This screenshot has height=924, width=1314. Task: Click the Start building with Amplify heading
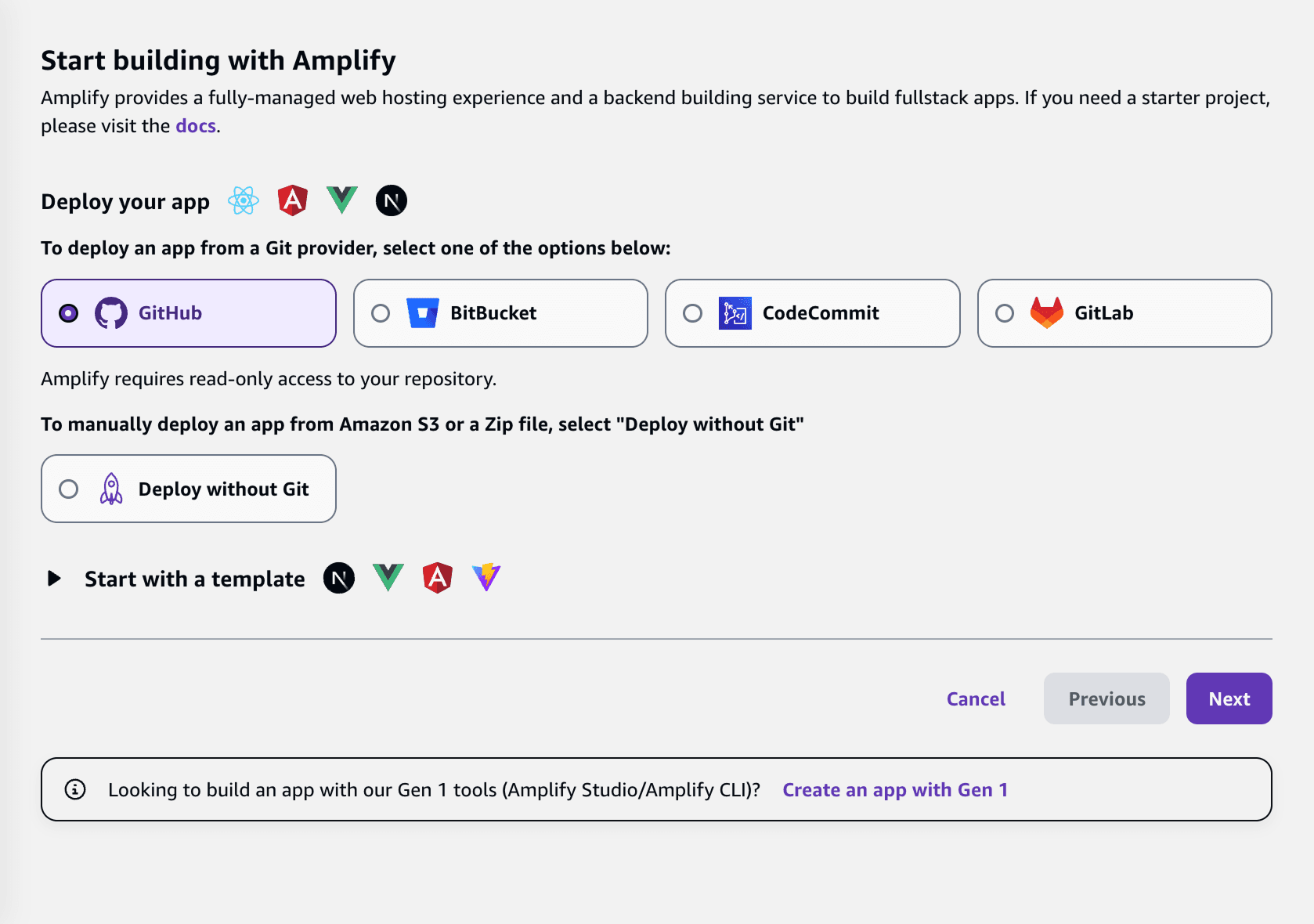point(218,60)
